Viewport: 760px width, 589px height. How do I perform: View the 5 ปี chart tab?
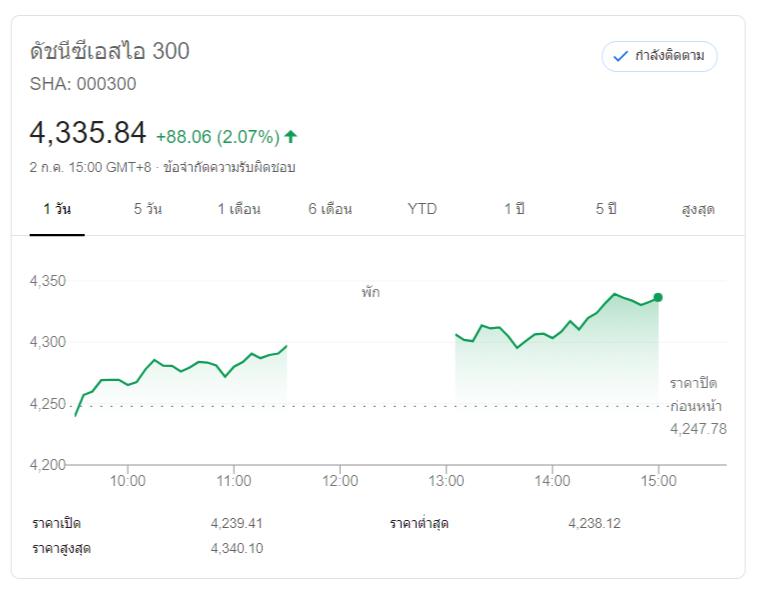click(606, 209)
